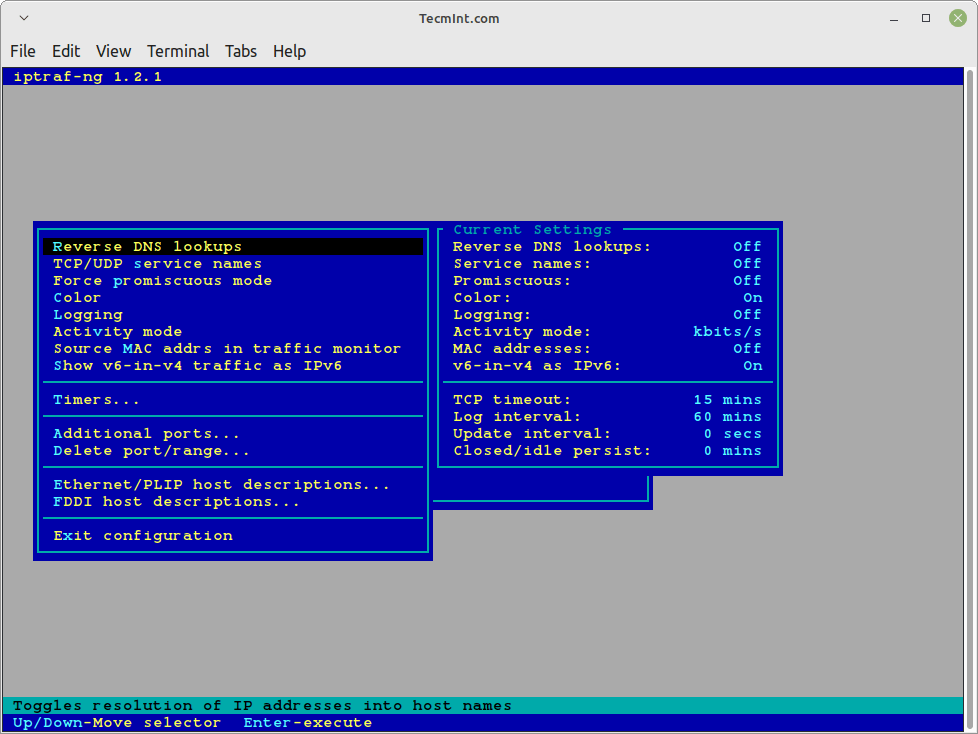Open the Tabs menu
The height and width of the screenshot is (734, 978).
tap(240, 51)
